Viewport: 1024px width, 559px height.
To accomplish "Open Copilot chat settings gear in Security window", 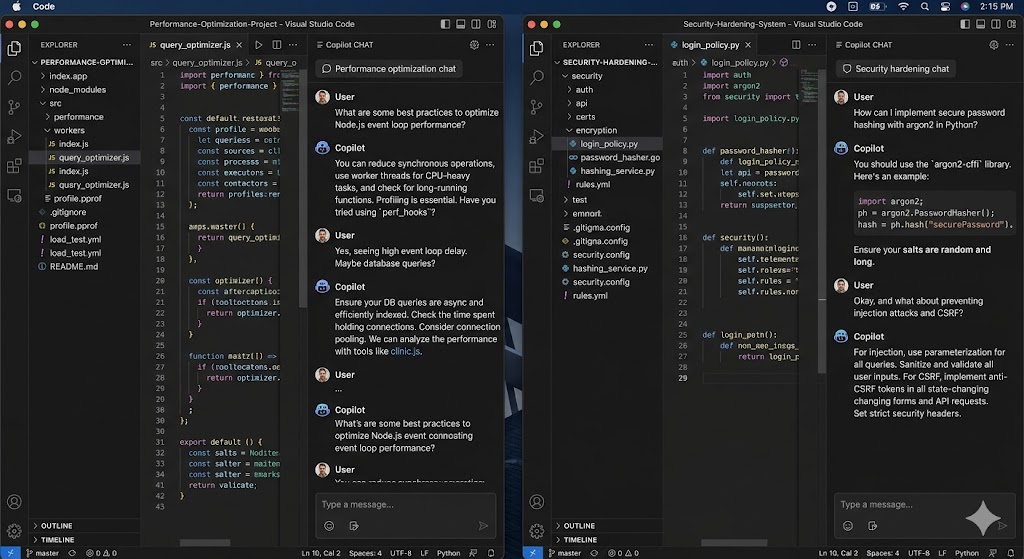I will 993,45.
